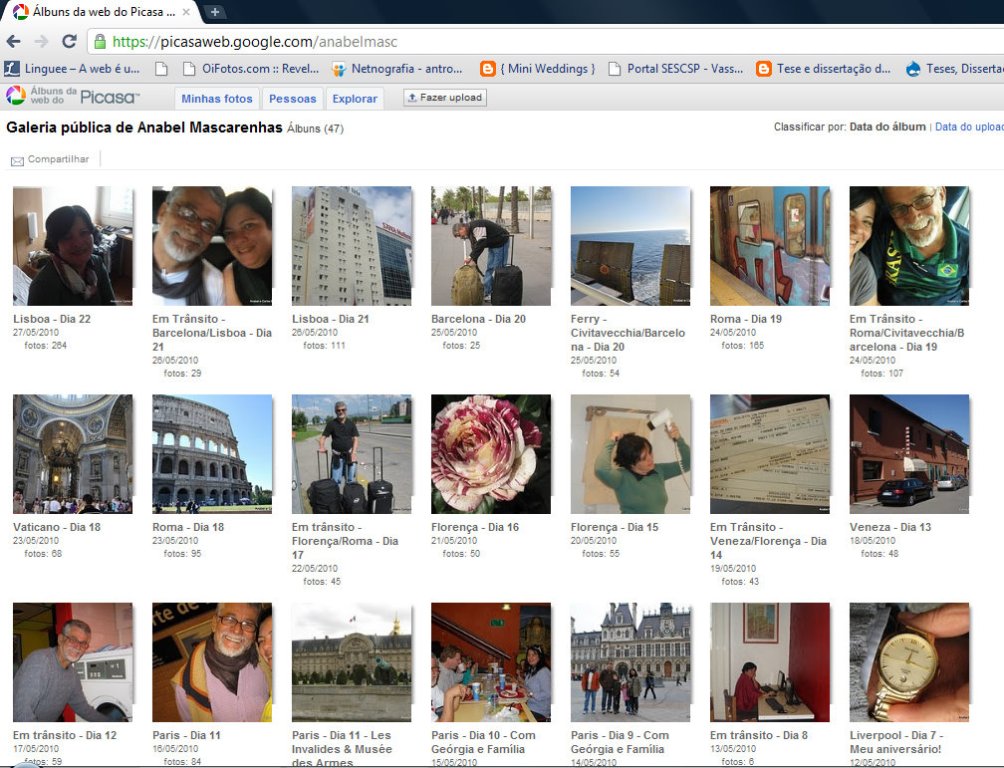Open the Netnografia bookmark
Viewport: 1004px width, 768px height.
click(x=397, y=69)
